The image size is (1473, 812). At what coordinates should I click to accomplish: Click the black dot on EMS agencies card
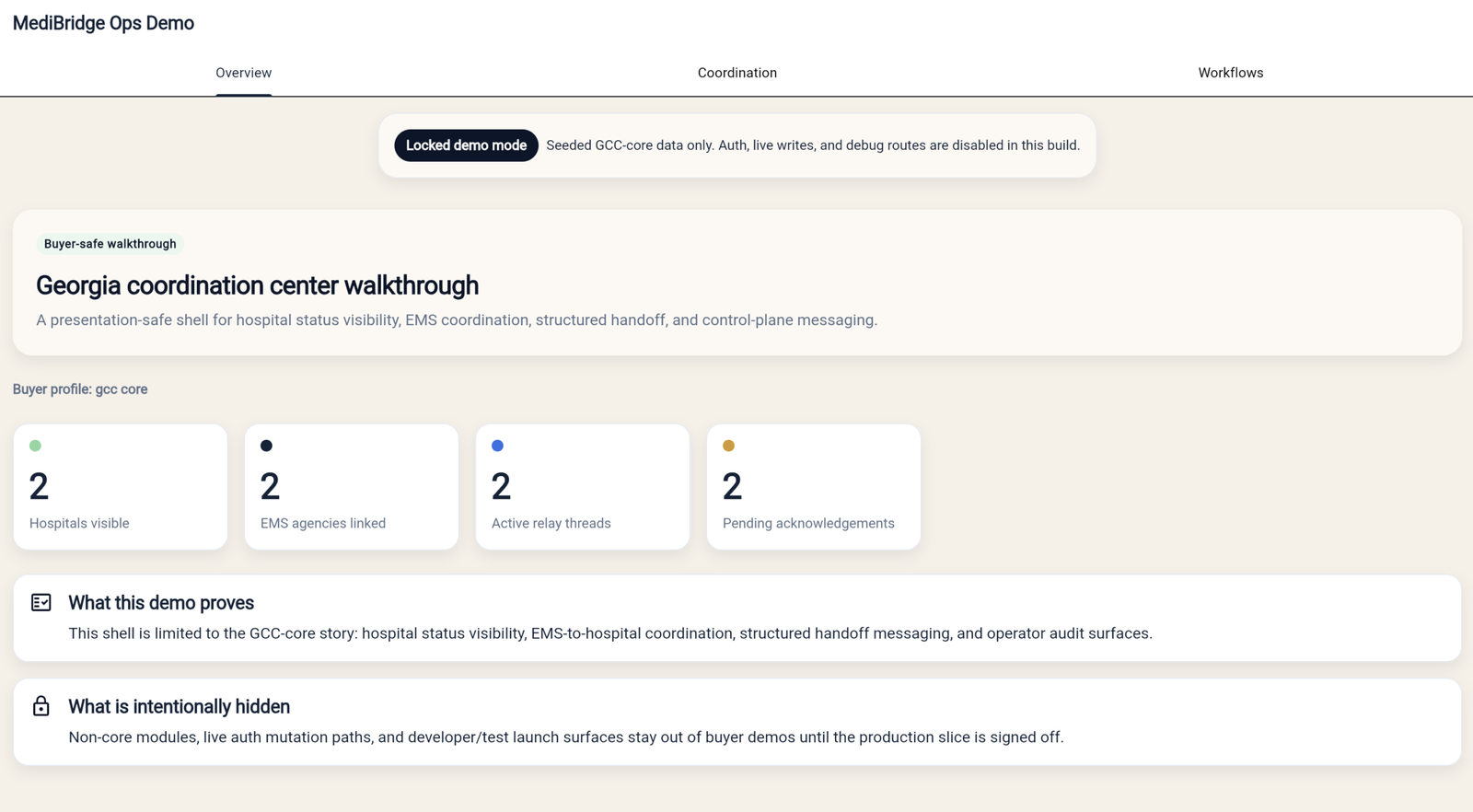click(x=266, y=446)
